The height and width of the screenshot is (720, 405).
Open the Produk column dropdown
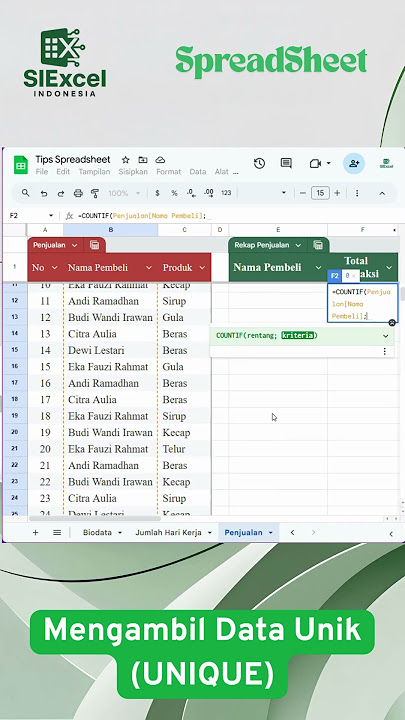[202, 268]
